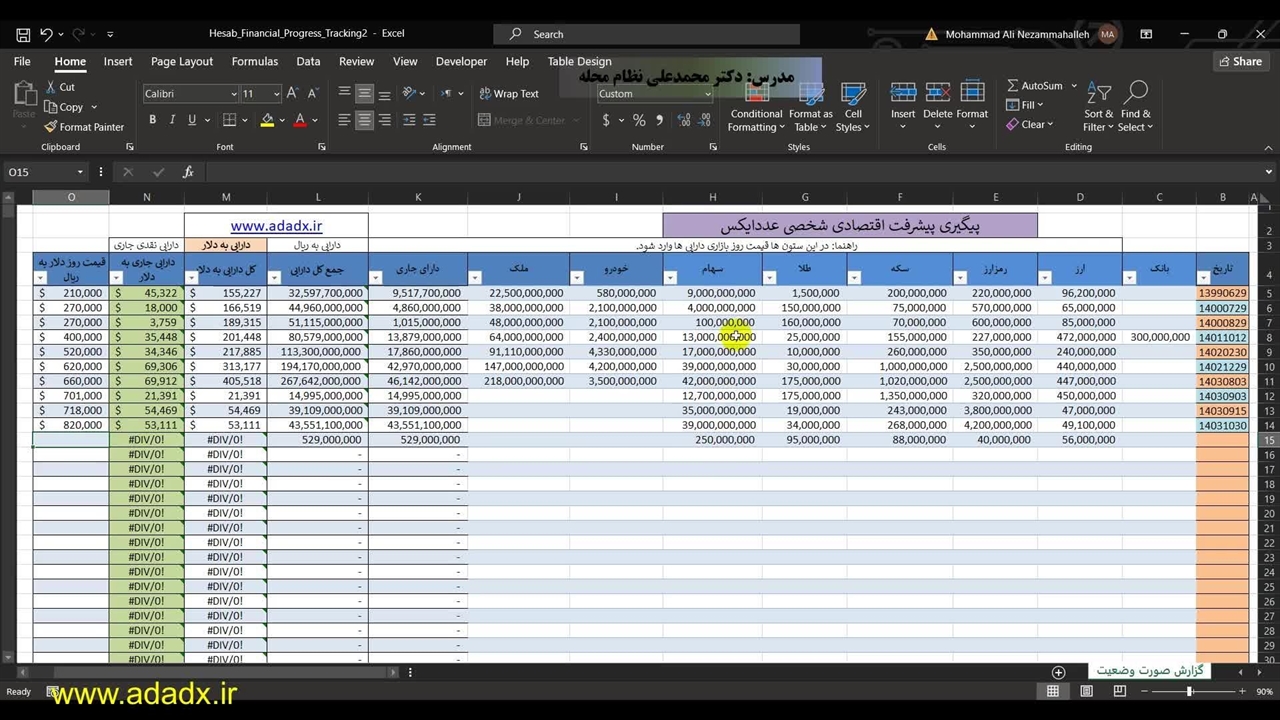Toggle Italic formatting
The image size is (1280, 720).
click(x=172, y=120)
